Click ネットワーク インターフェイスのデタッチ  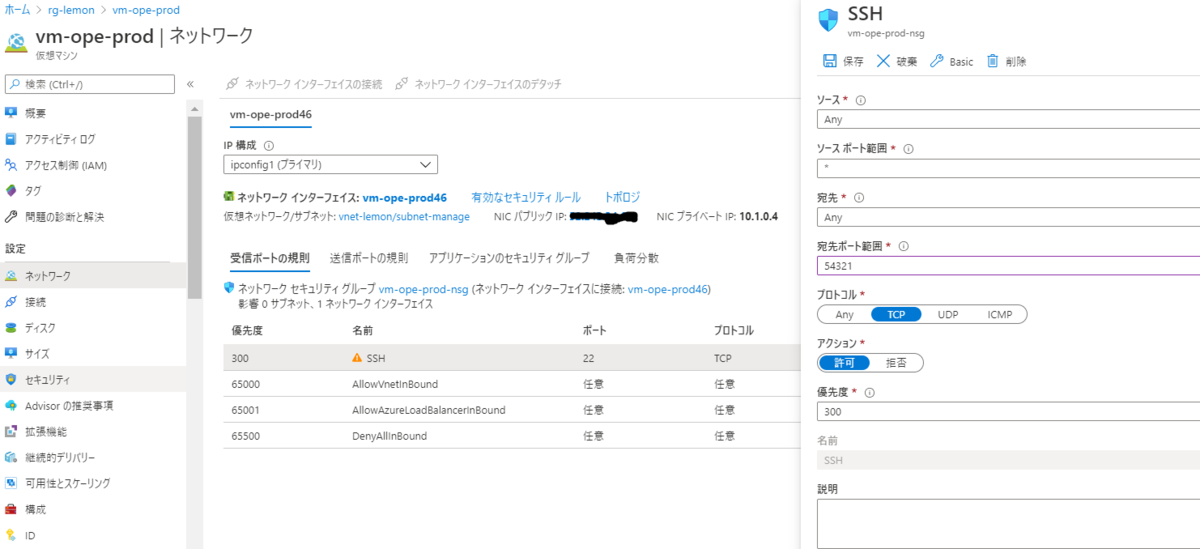pyautogui.click(x=479, y=84)
